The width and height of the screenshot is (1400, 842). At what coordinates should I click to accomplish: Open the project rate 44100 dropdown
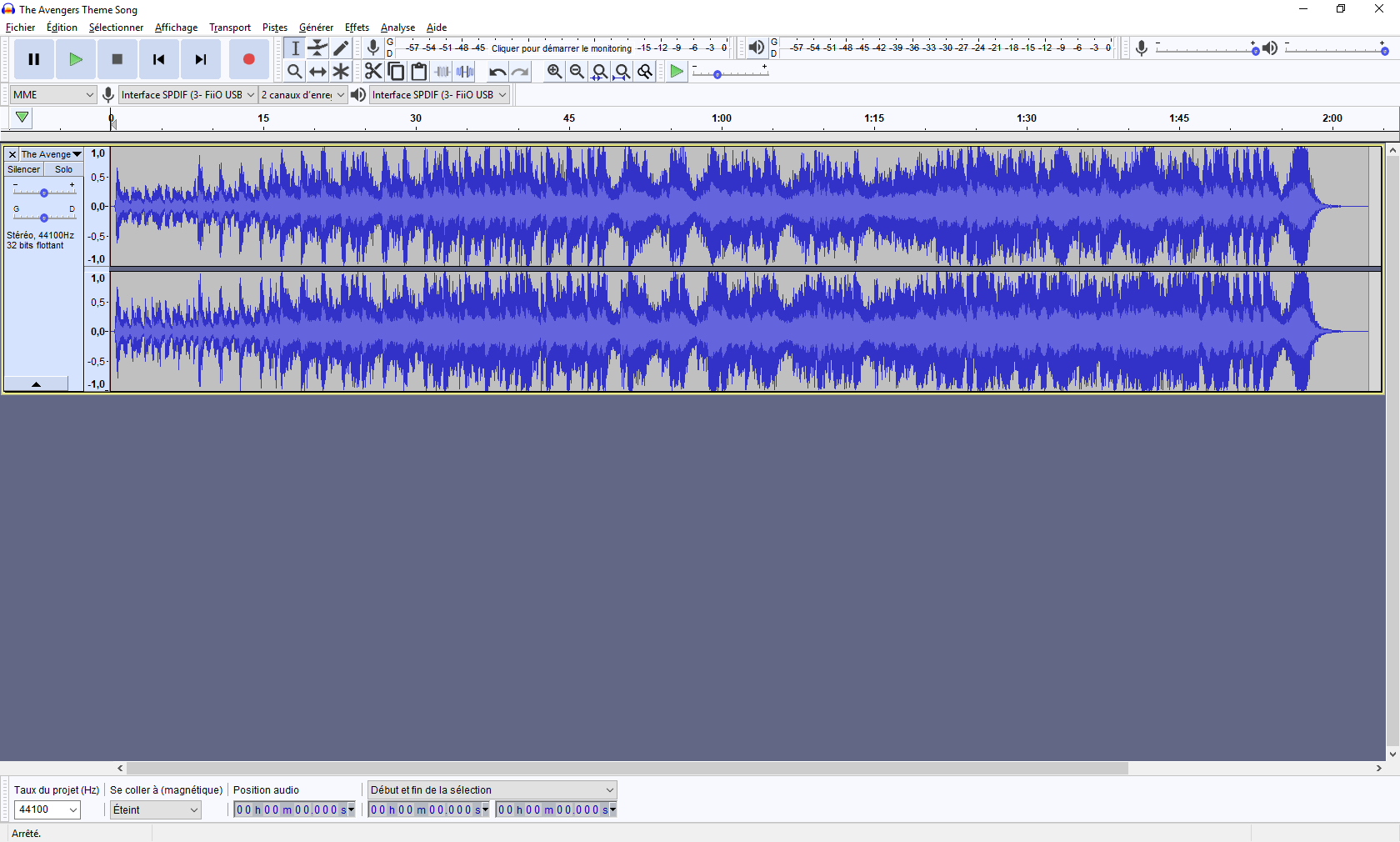click(47, 809)
